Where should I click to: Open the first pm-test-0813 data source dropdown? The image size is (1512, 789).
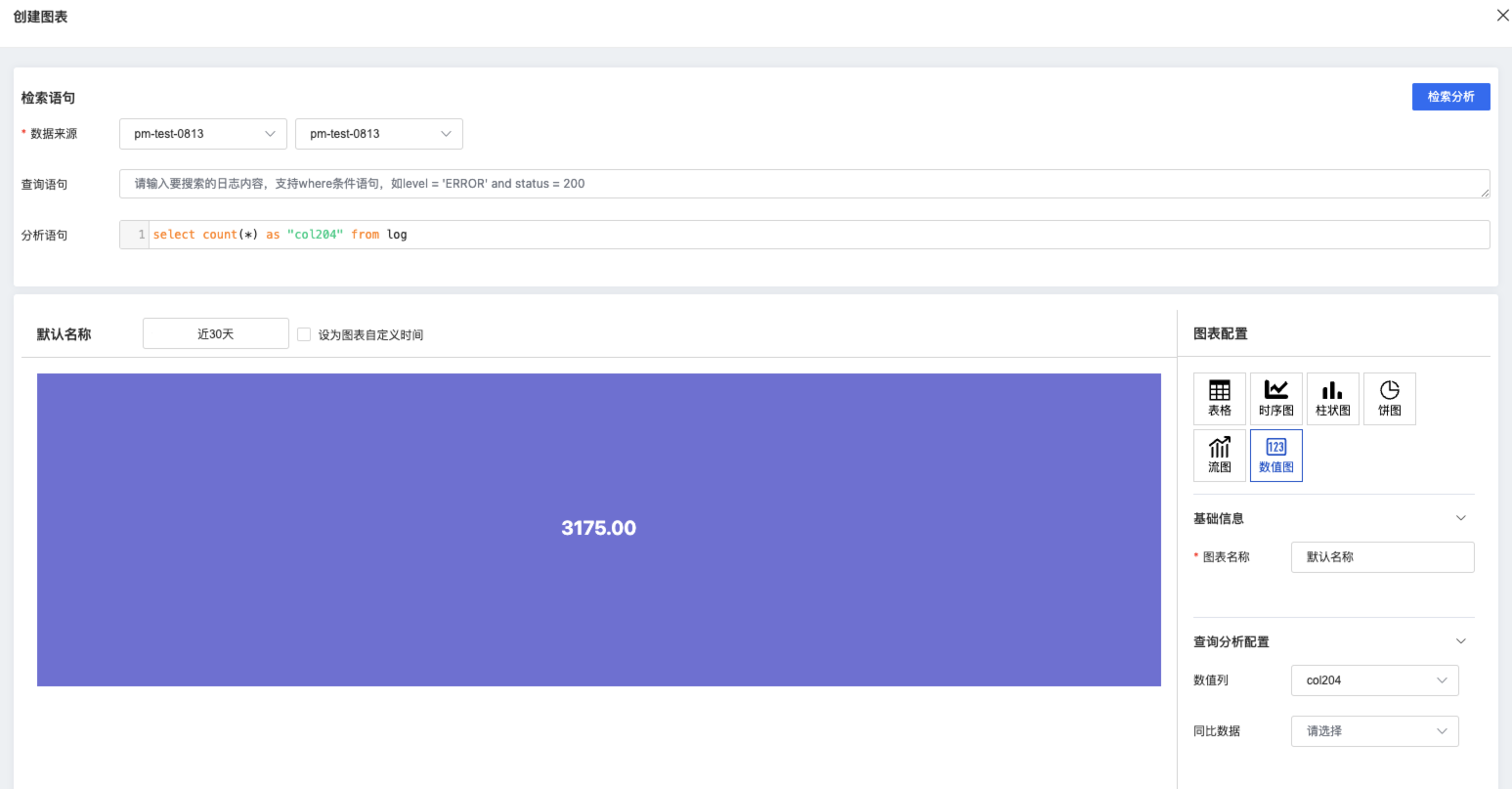coord(203,134)
